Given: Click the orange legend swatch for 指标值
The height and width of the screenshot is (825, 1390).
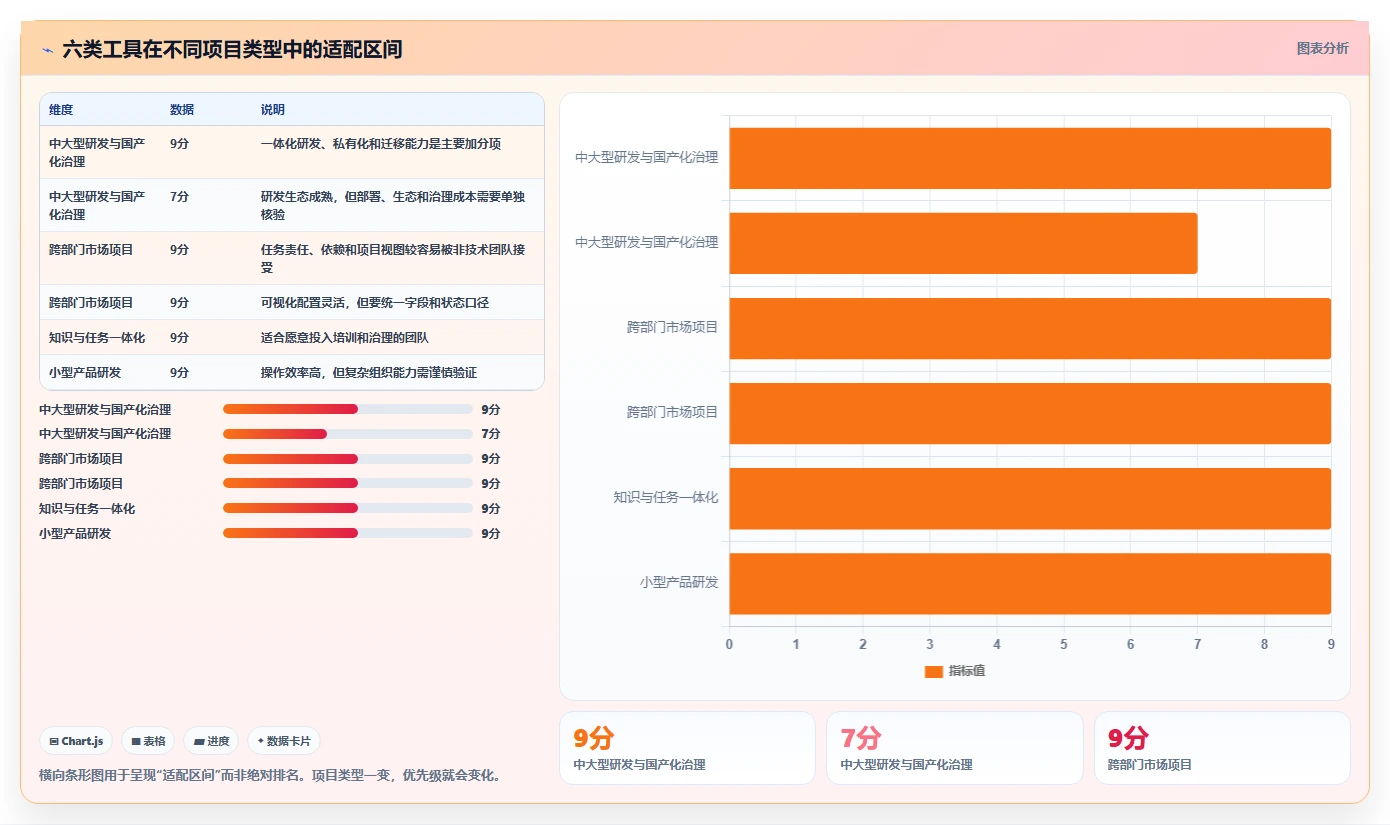Looking at the screenshot, I should tap(934, 672).
